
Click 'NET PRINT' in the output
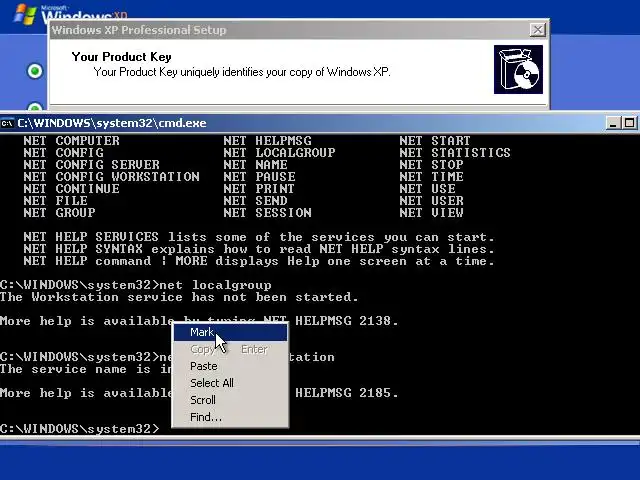coord(259,189)
